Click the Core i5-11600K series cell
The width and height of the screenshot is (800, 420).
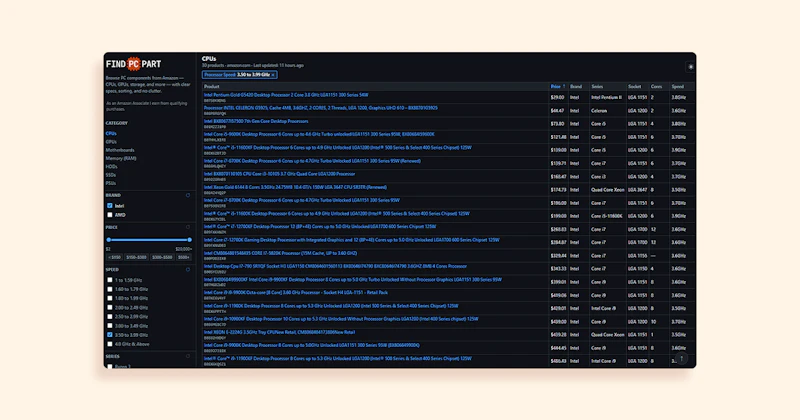click(x=607, y=216)
